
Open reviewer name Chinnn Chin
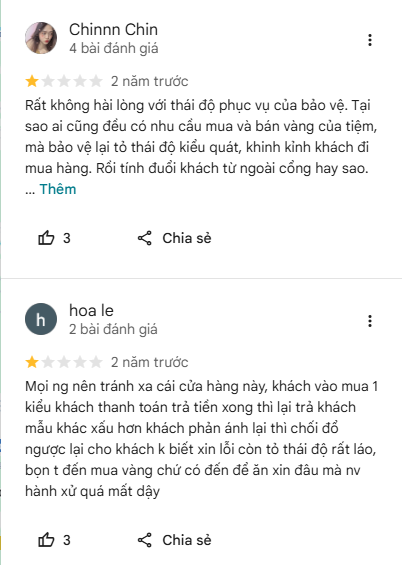[113, 30]
